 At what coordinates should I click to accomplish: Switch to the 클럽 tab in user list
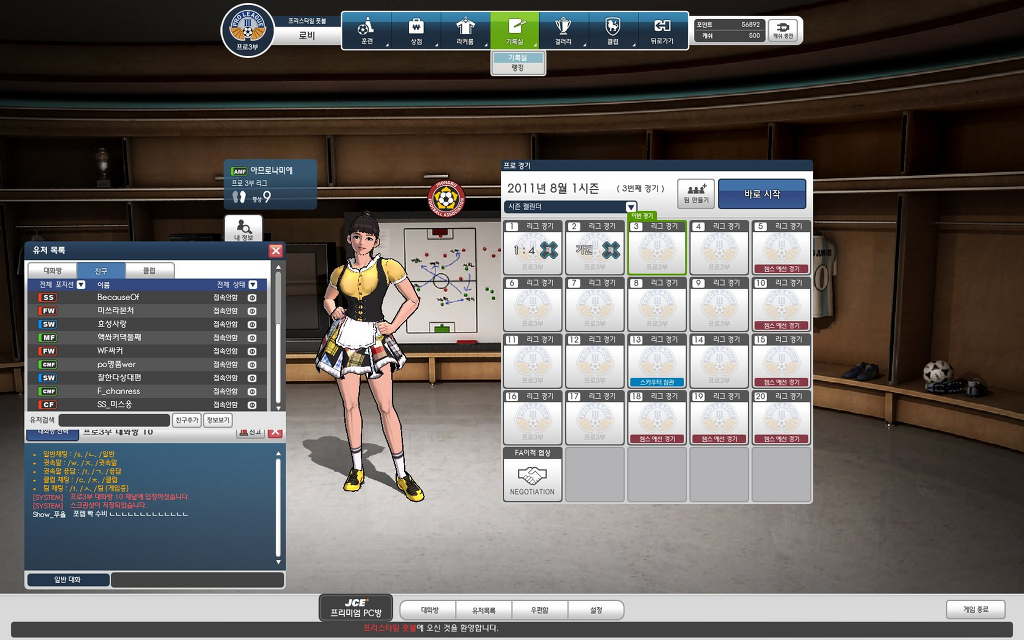click(x=148, y=270)
